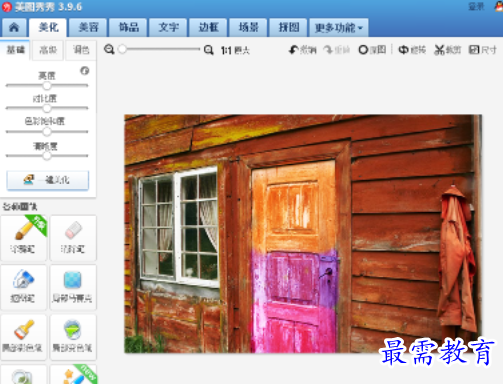Switch to the 场景 tab
Screen dimensions: 503x384
coord(248,27)
